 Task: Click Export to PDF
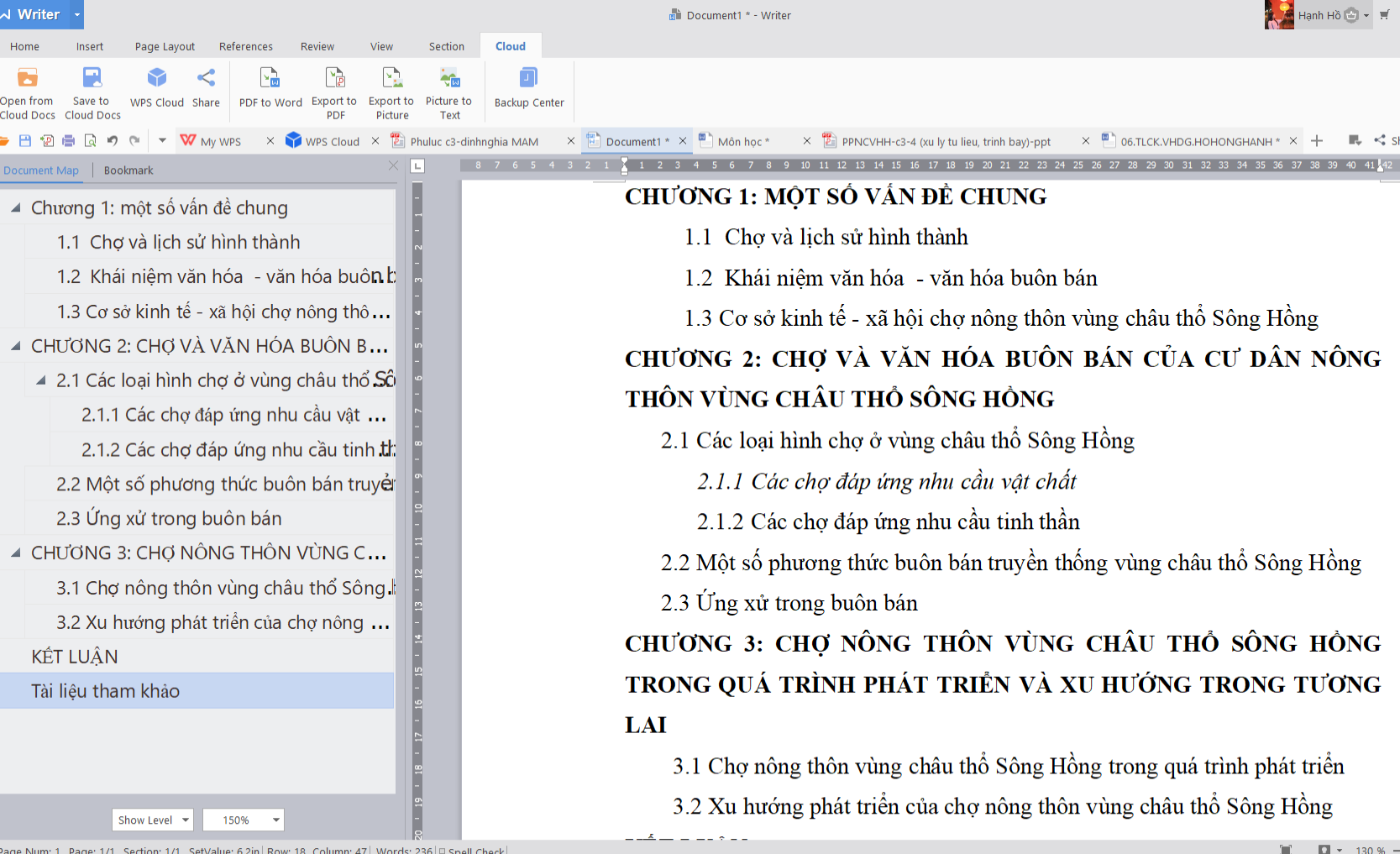tap(334, 92)
